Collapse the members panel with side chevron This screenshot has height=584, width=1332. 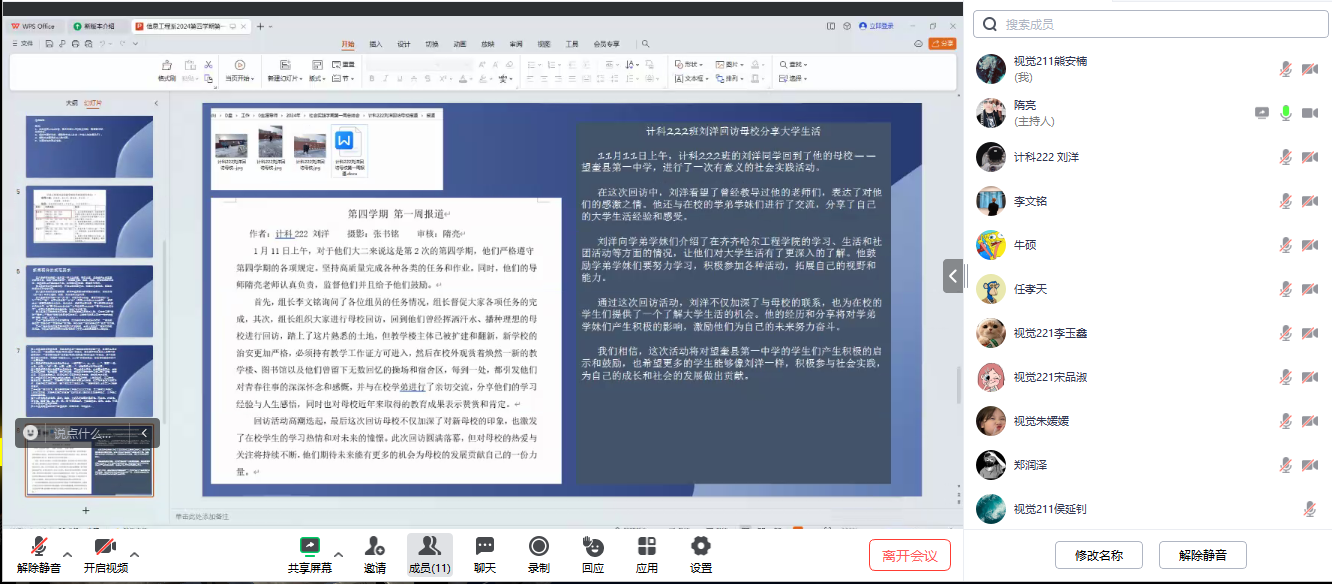(953, 276)
